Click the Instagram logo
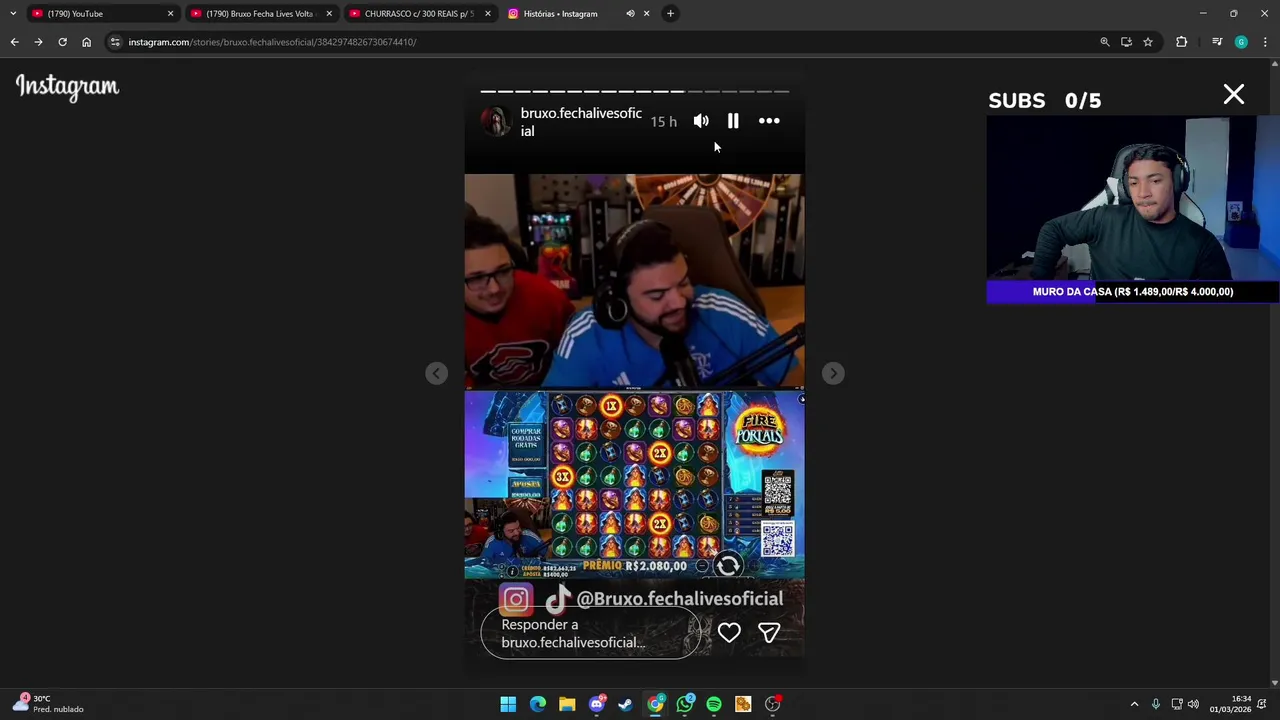 click(67, 87)
